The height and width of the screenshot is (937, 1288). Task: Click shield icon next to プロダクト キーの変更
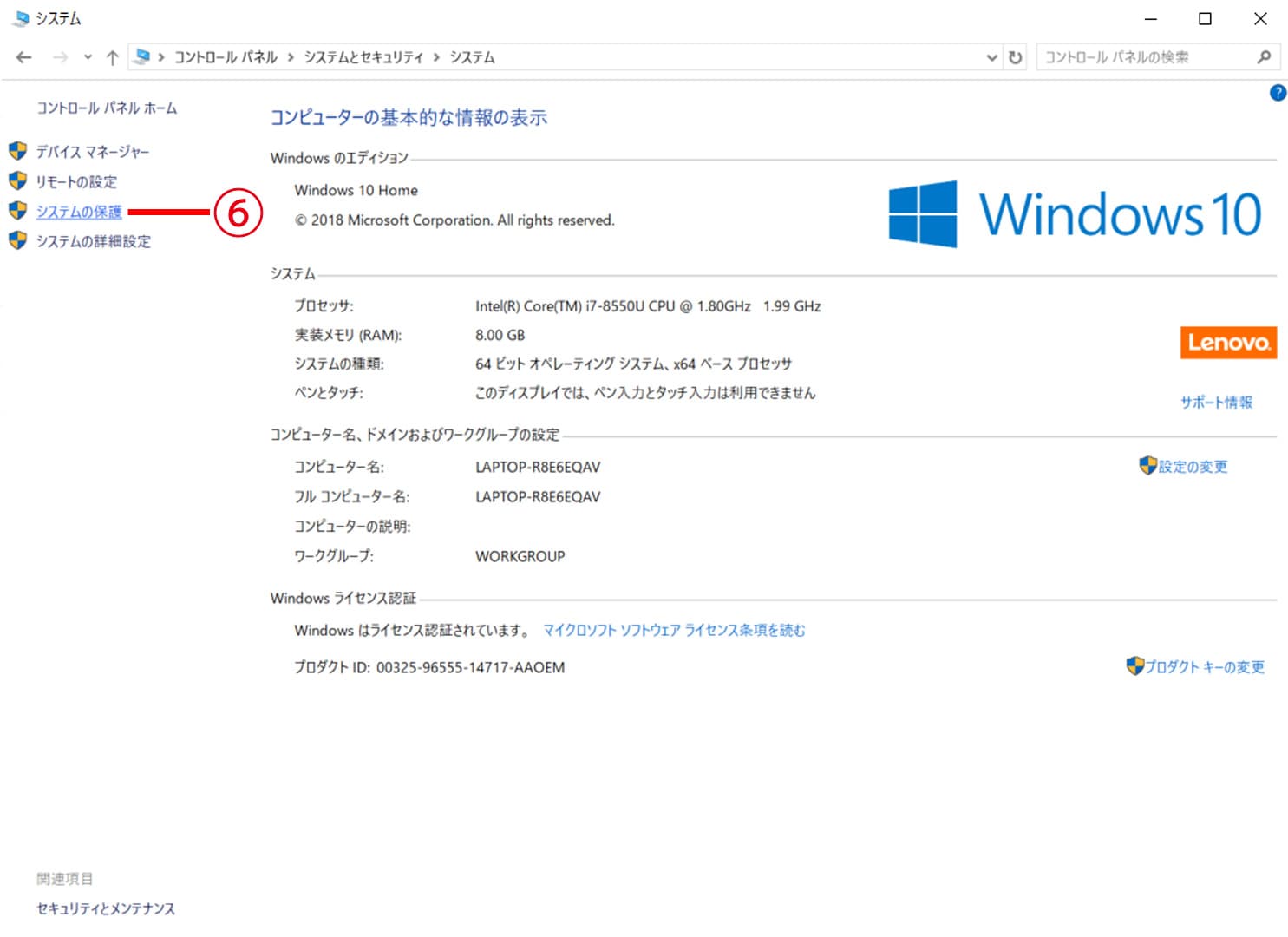[x=1135, y=665]
